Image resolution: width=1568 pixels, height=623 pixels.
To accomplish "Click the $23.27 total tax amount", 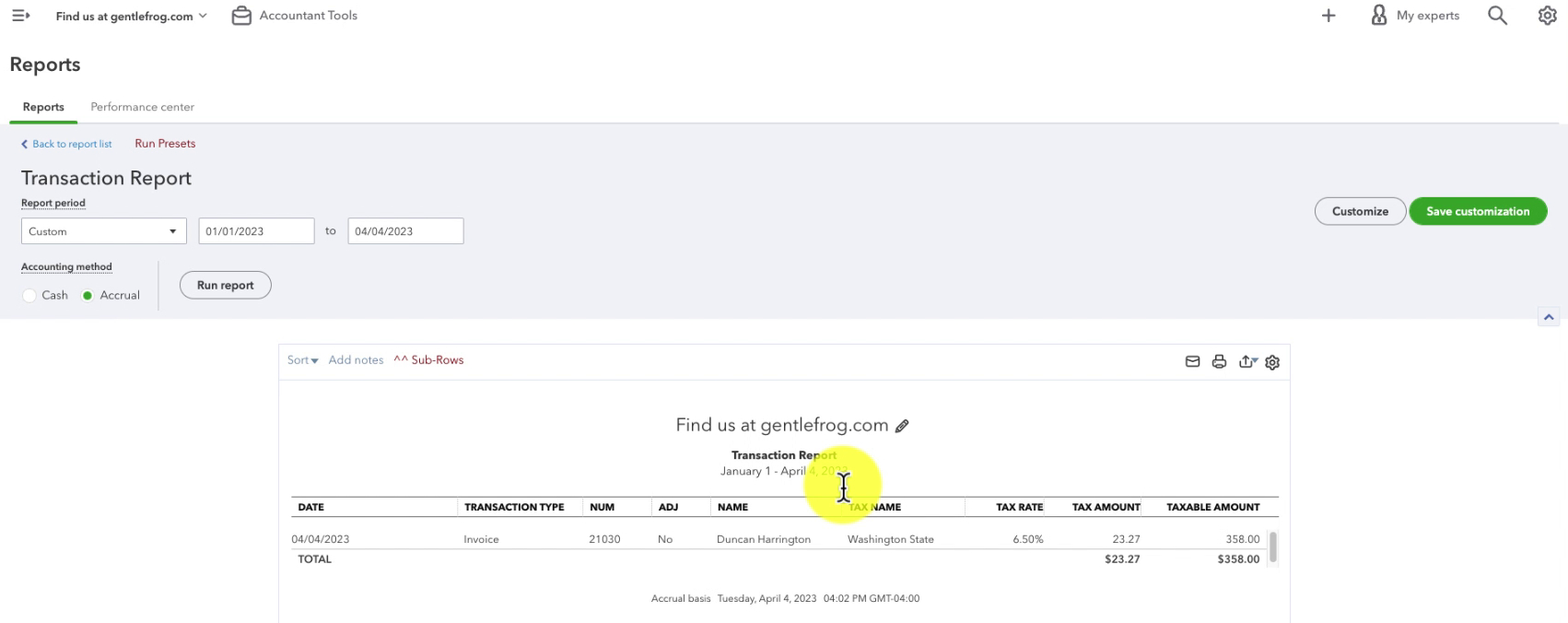I will 1122,559.
